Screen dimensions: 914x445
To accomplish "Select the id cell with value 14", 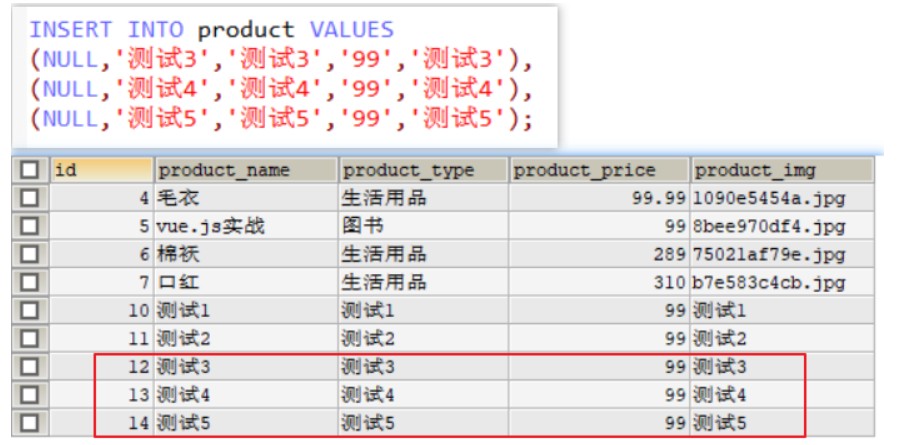I will pyautogui.click(x=101, y=423).
